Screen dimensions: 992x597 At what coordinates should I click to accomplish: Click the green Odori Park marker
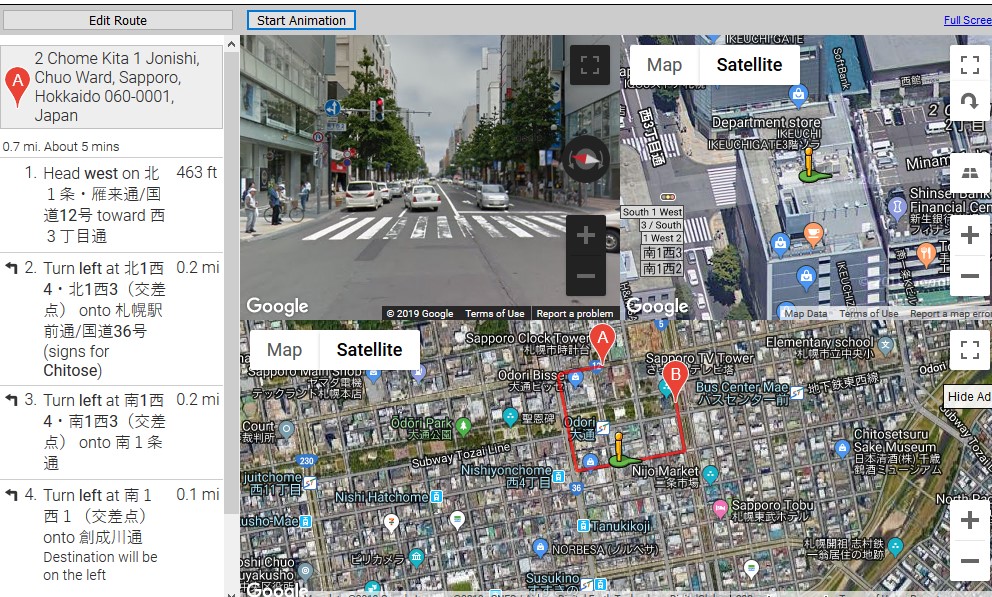[464, 427]
